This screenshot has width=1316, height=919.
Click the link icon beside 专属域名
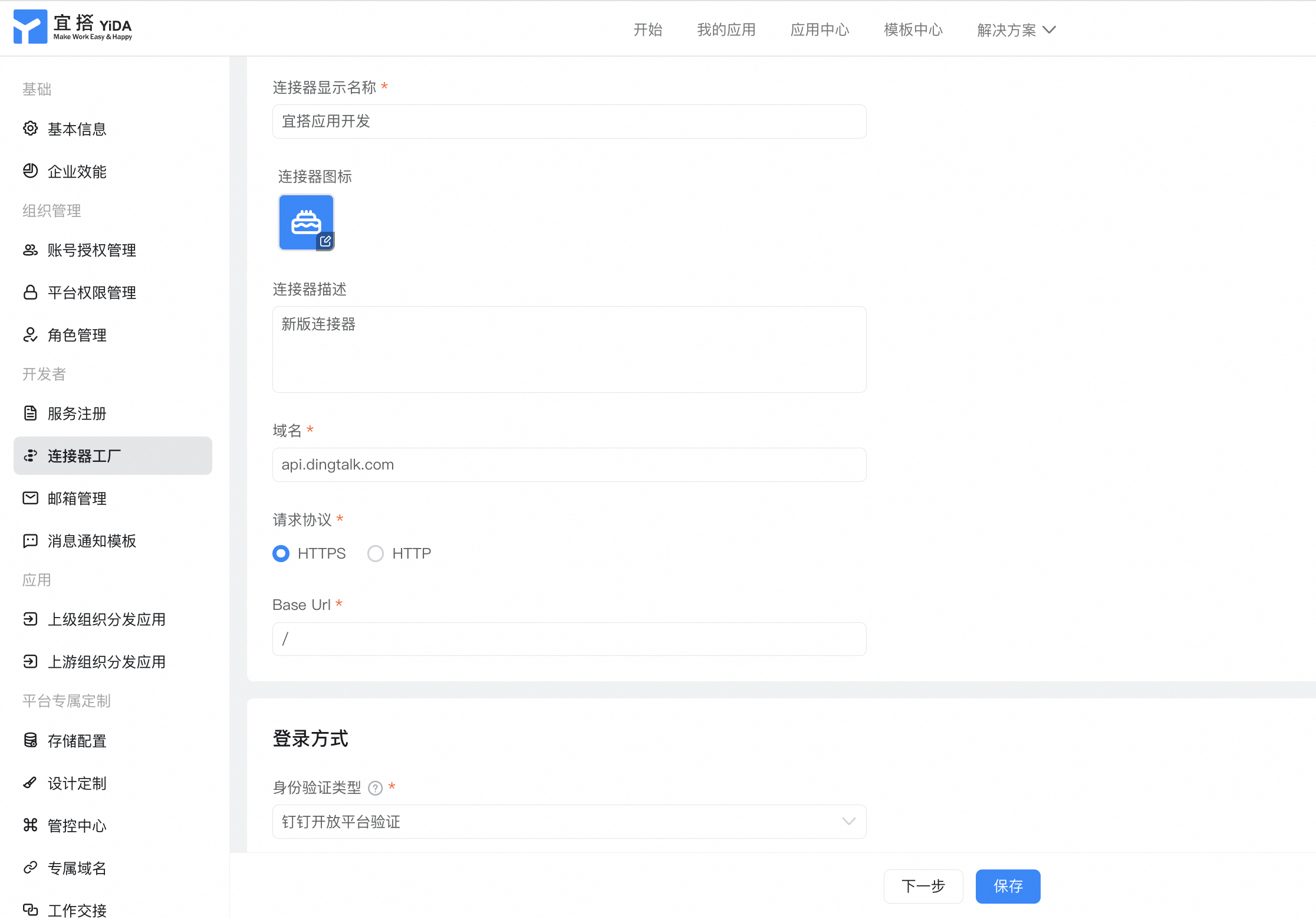pos(30,868)
